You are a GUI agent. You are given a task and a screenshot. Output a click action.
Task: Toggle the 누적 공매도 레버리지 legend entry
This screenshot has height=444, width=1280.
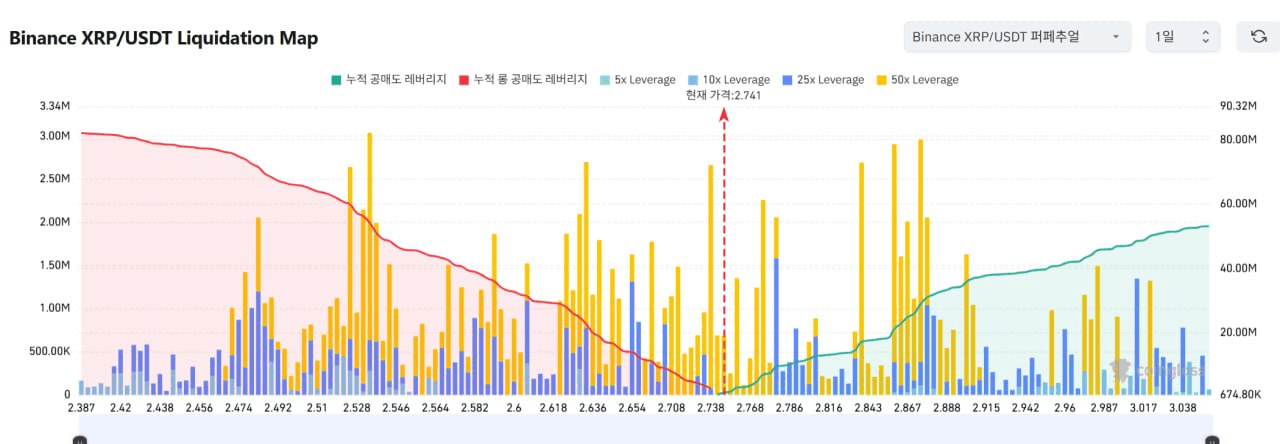point(388,79)
